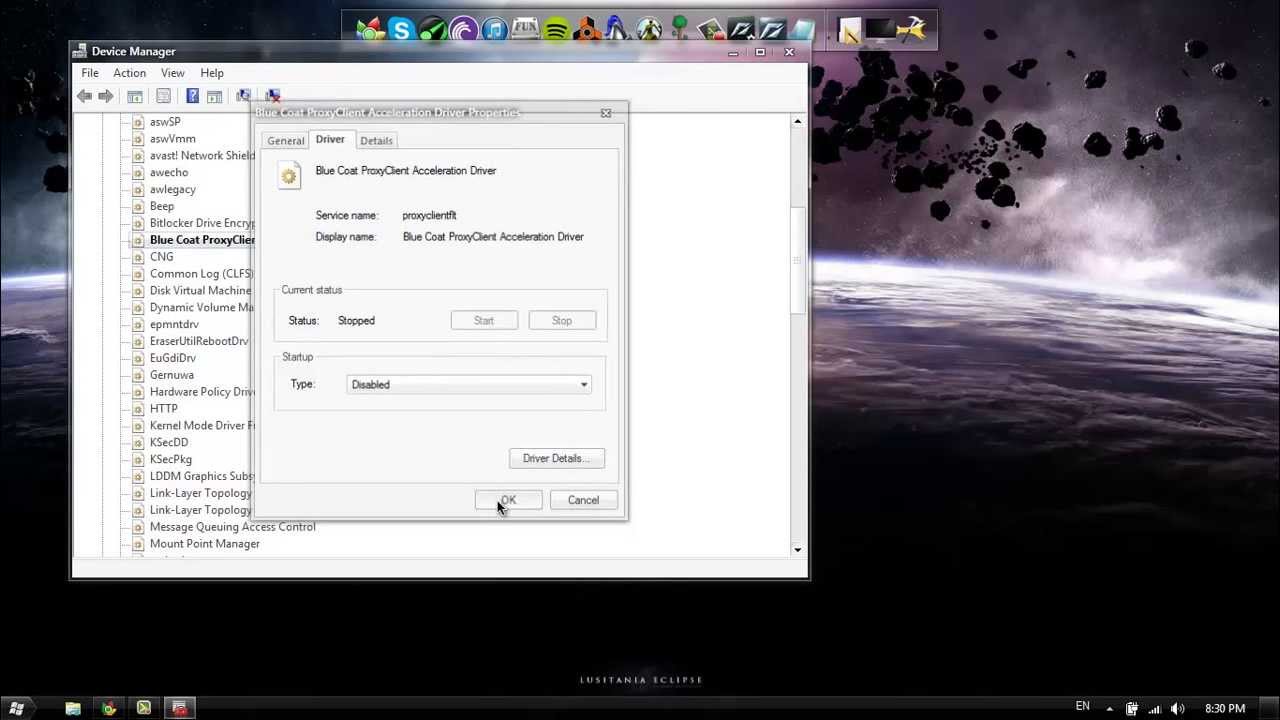1280x720 pixels.
Task: Select the awecho driver entry
Action: pyautogui.click(x=169, y=173)
